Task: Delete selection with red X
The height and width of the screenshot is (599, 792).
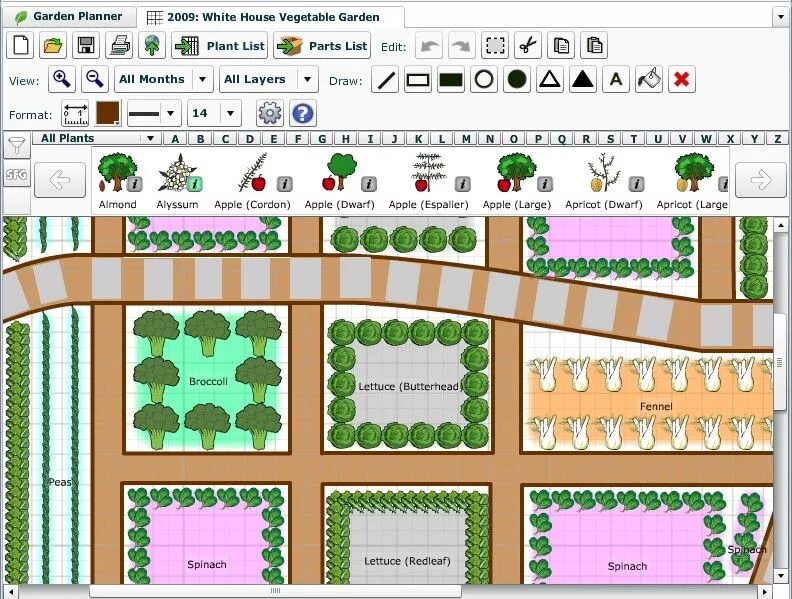Action: pyautogui.click(x=682, y=79)
